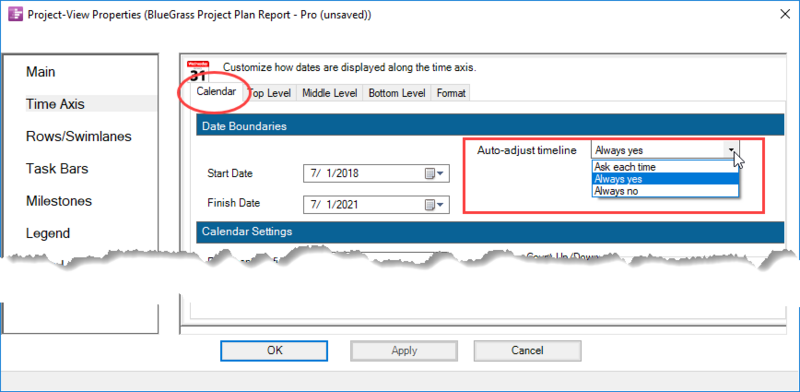Viewport: 800px width, 392px height.
Task: Switch to the Calendar tab
Action: click(x=216, y=92)
